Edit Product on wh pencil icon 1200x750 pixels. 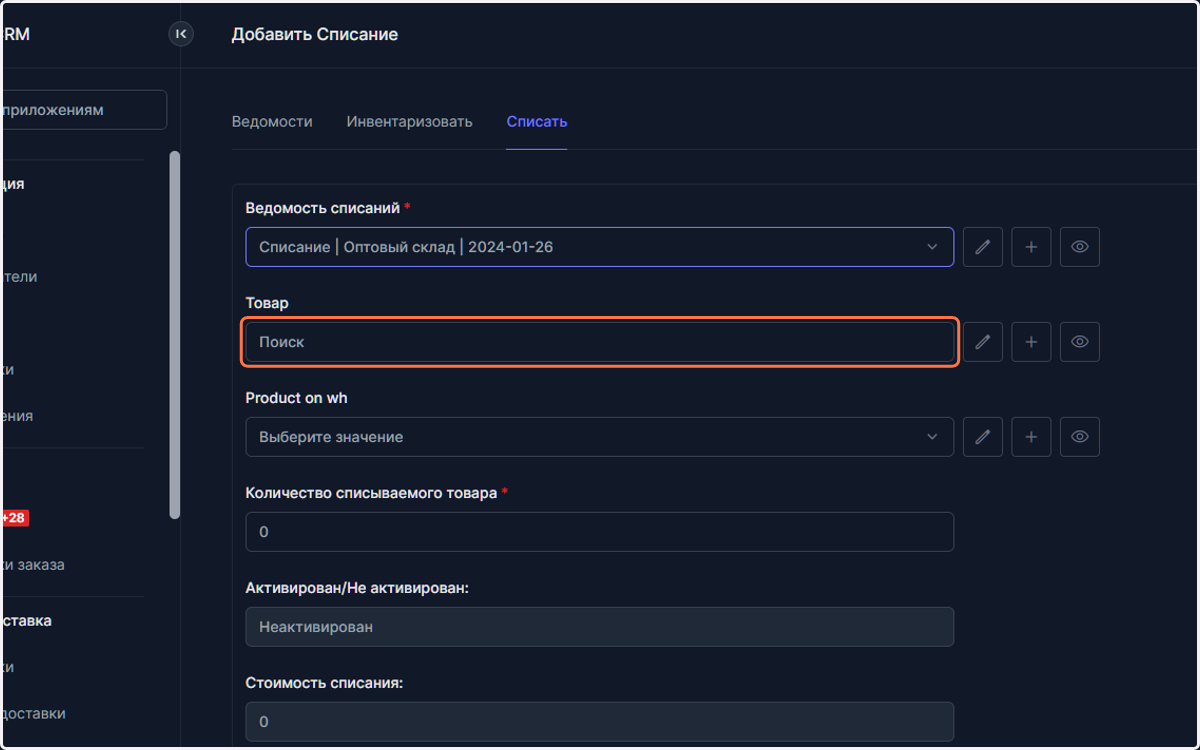[983, 437]
